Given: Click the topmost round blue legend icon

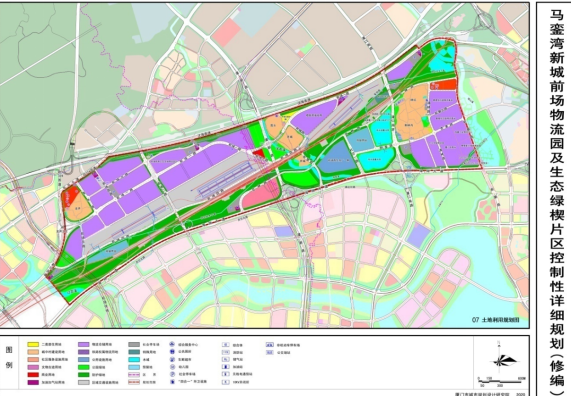Looking at the screenshot, I should click(172, 344).
